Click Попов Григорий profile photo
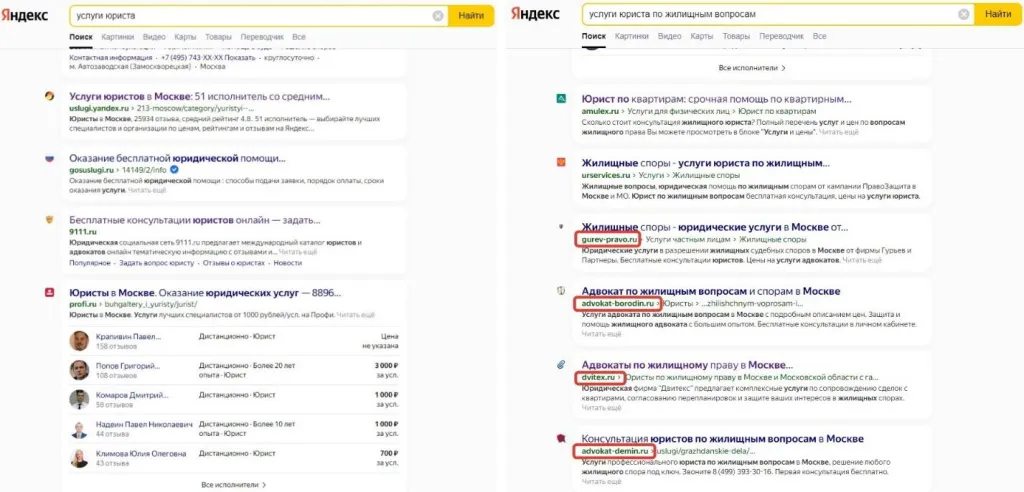 point(80,370)
